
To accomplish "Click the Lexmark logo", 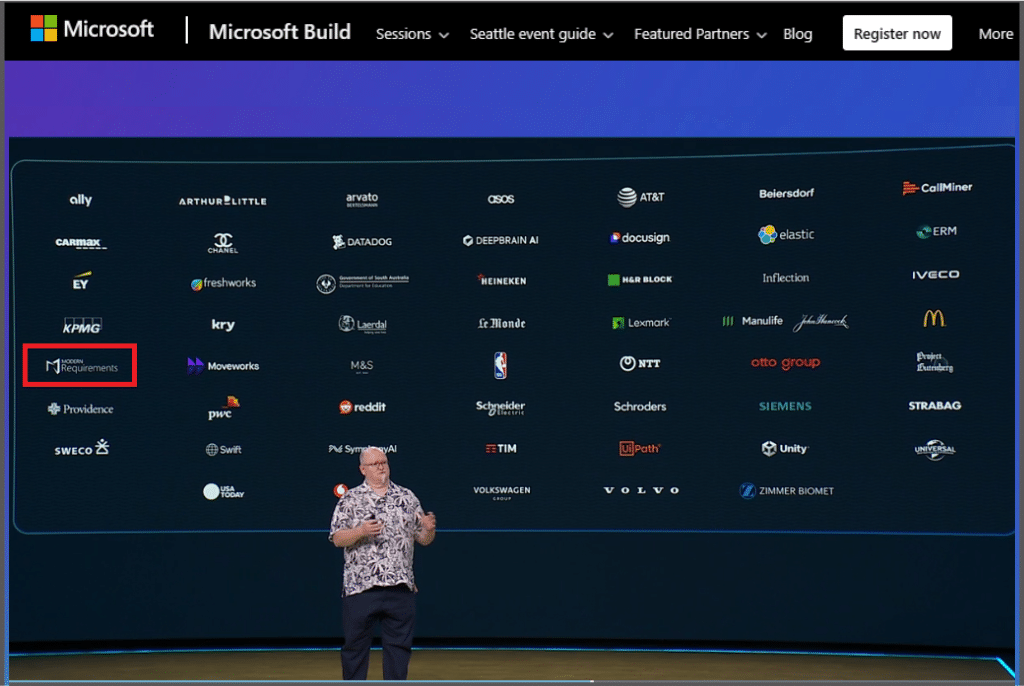I will [641, 323].
